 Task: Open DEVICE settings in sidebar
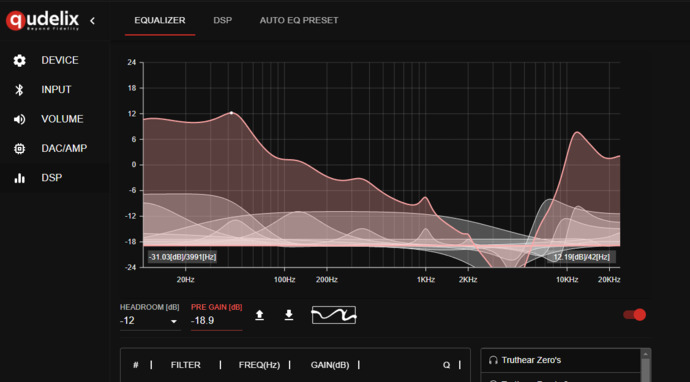55,60
